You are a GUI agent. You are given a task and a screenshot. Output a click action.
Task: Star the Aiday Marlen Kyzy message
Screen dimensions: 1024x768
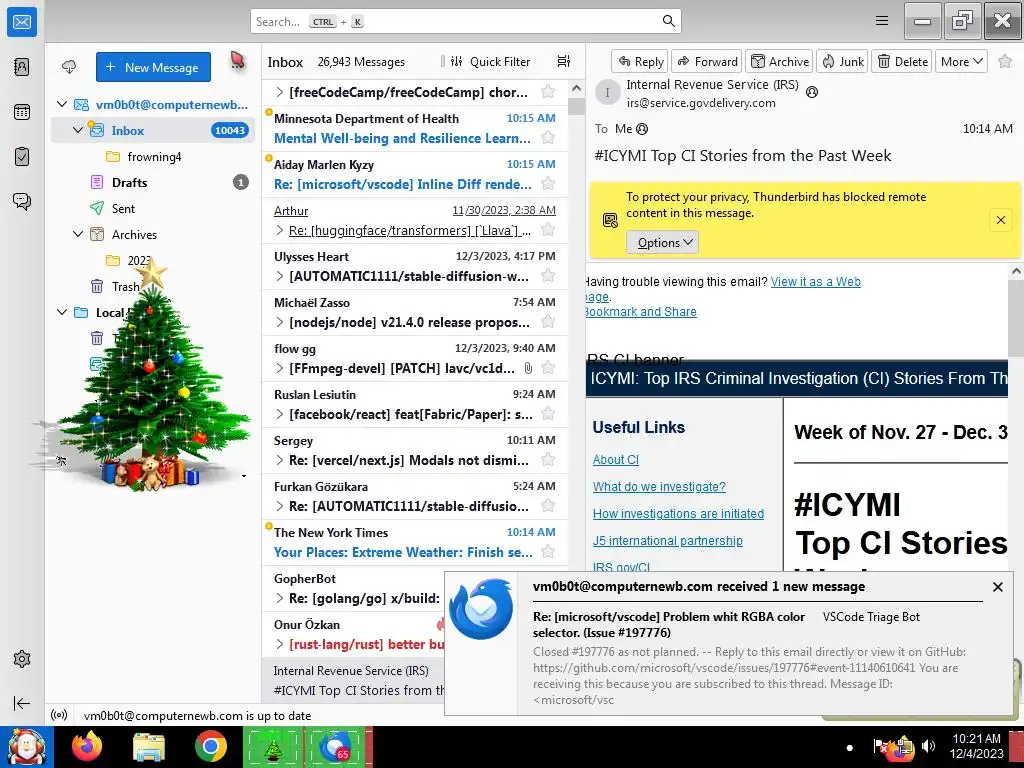548,184
